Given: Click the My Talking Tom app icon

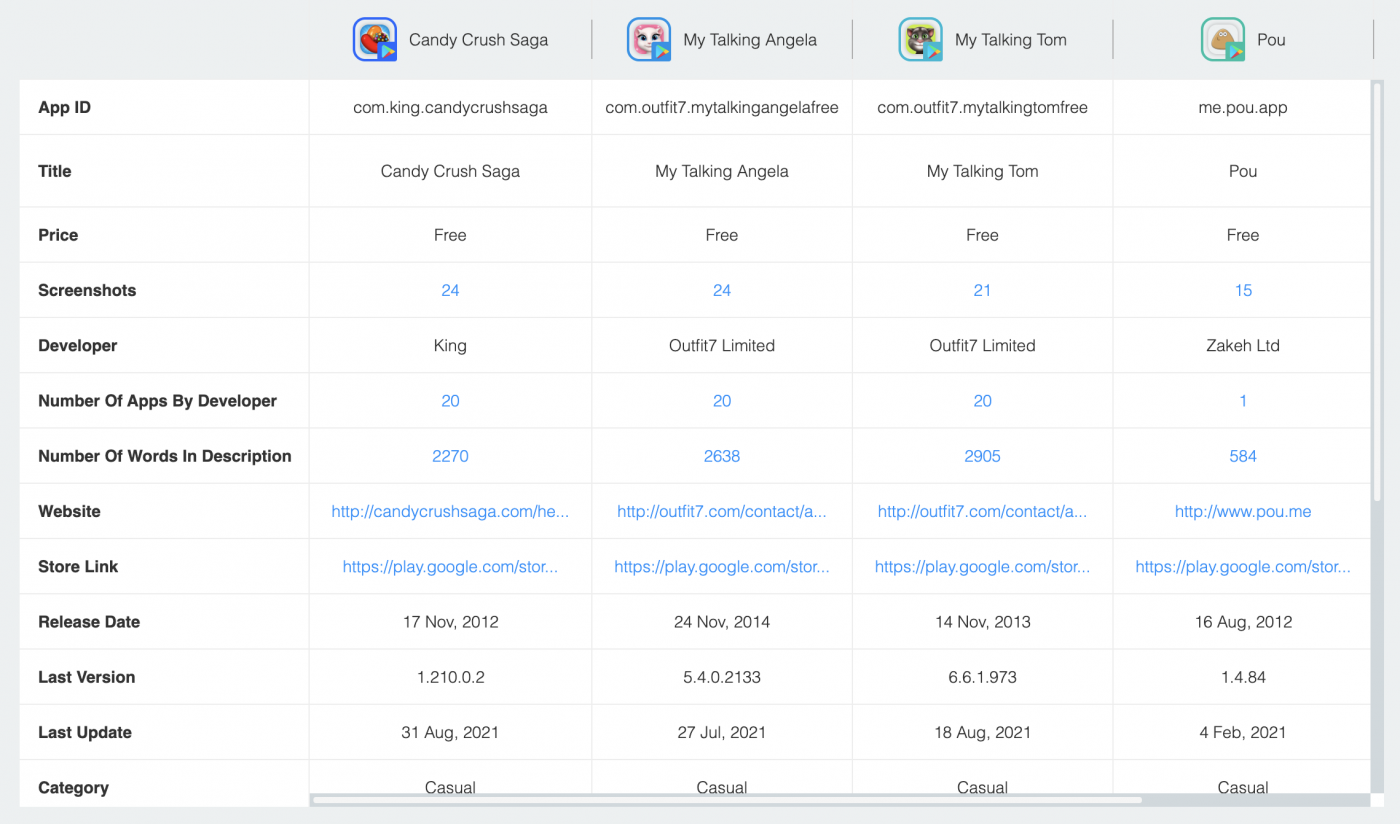Looking at the screenshot, I should (x=920, y=39).
